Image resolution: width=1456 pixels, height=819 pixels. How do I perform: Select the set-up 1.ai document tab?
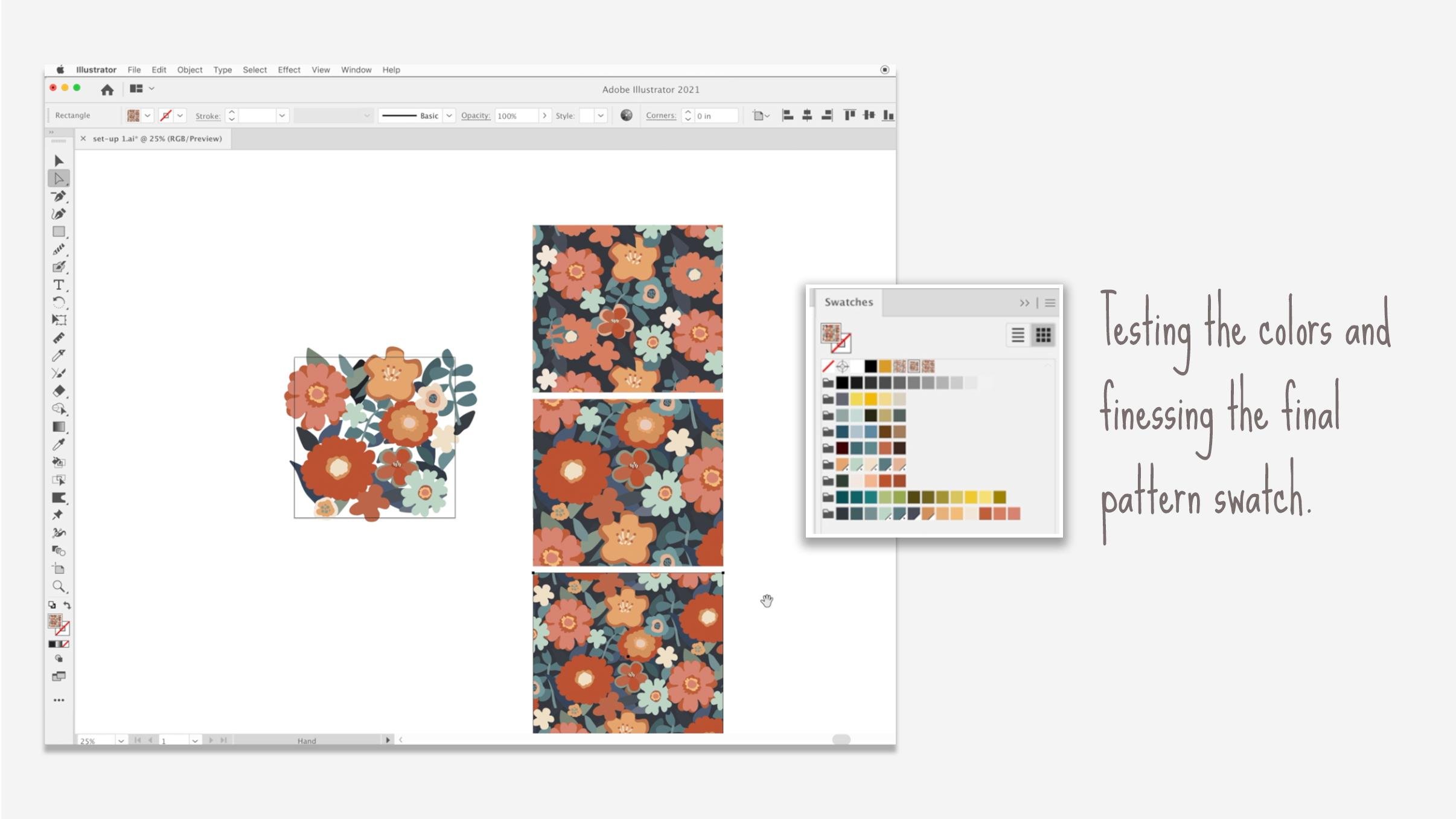(x=157, y=139)
